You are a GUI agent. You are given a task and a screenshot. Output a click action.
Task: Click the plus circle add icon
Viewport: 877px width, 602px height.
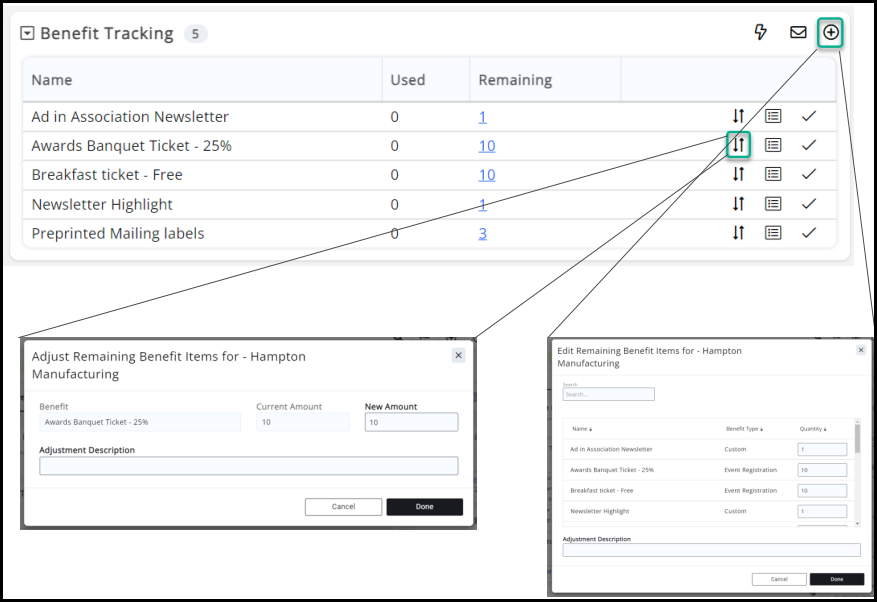pyautogui.click(x=831, y=32)
